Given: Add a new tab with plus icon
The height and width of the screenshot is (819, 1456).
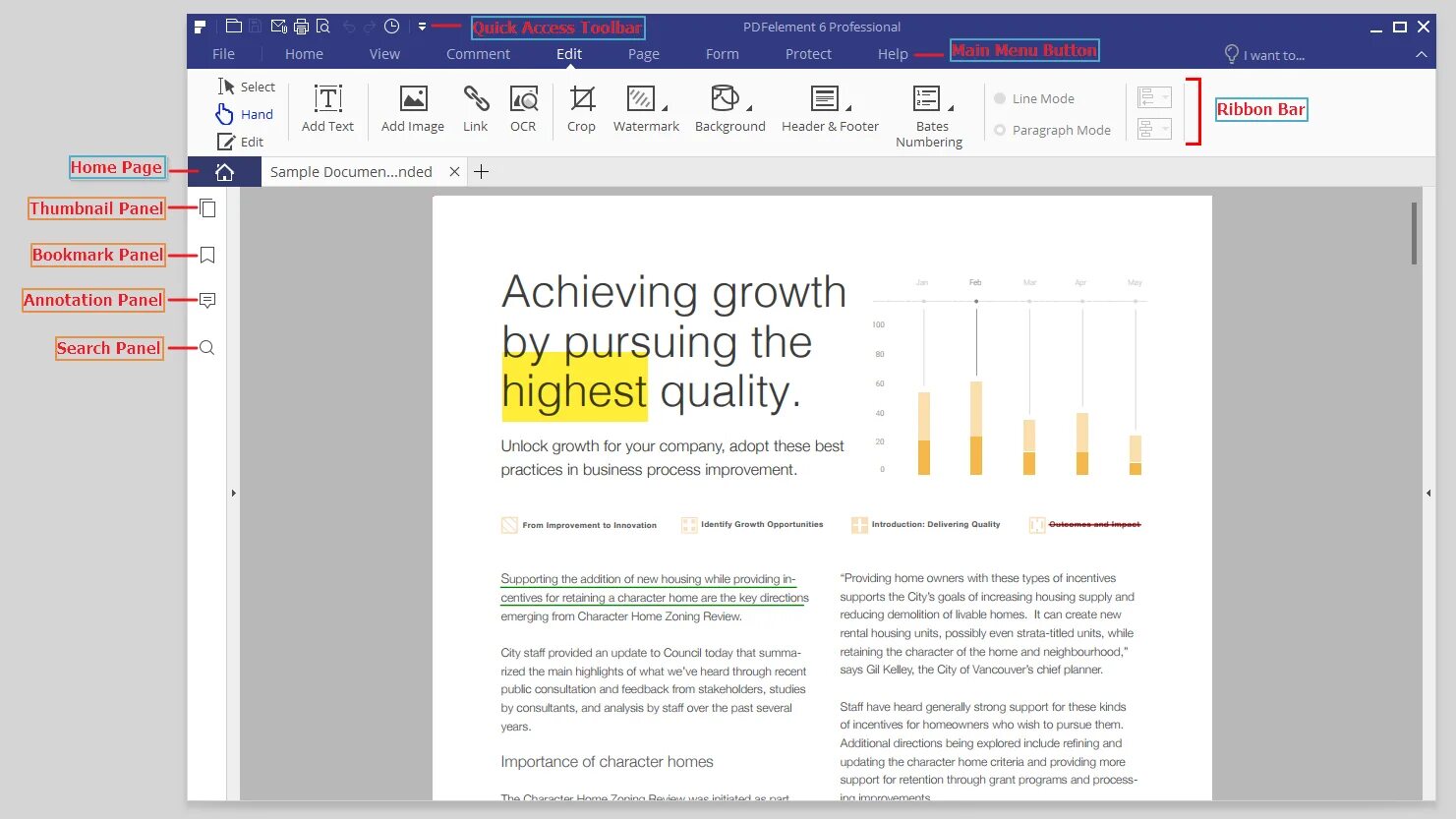Looking at the screenshot, I should pos(481,172).
